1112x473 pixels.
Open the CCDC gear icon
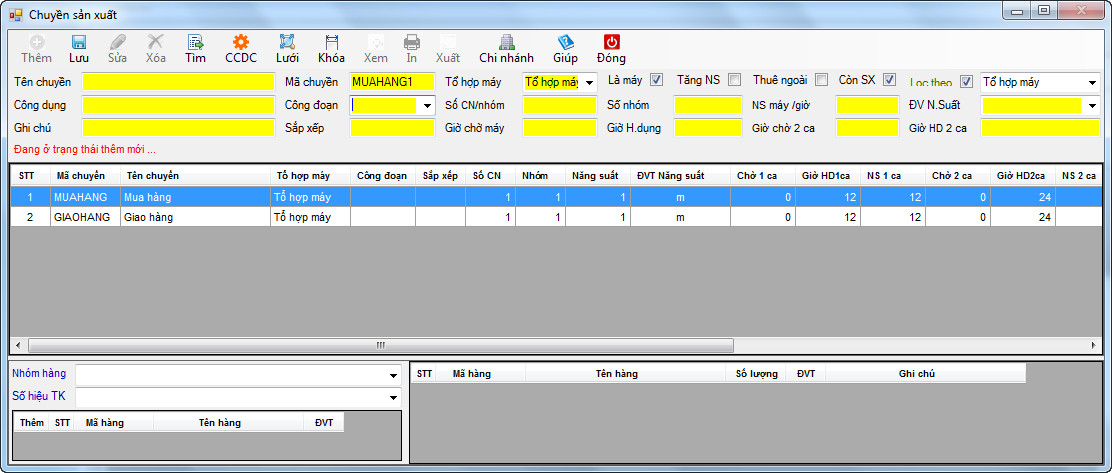(241, 42)
